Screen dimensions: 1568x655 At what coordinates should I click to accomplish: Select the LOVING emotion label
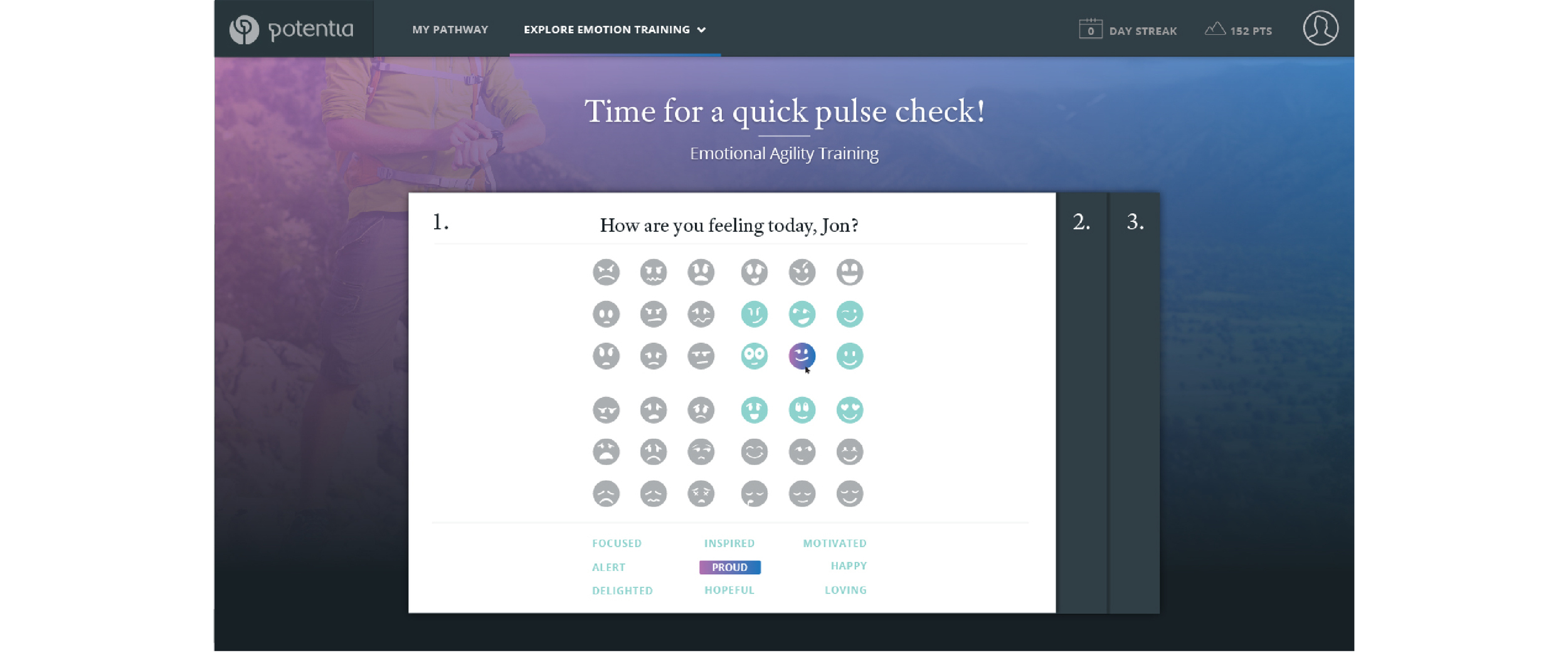coord(845,590)
